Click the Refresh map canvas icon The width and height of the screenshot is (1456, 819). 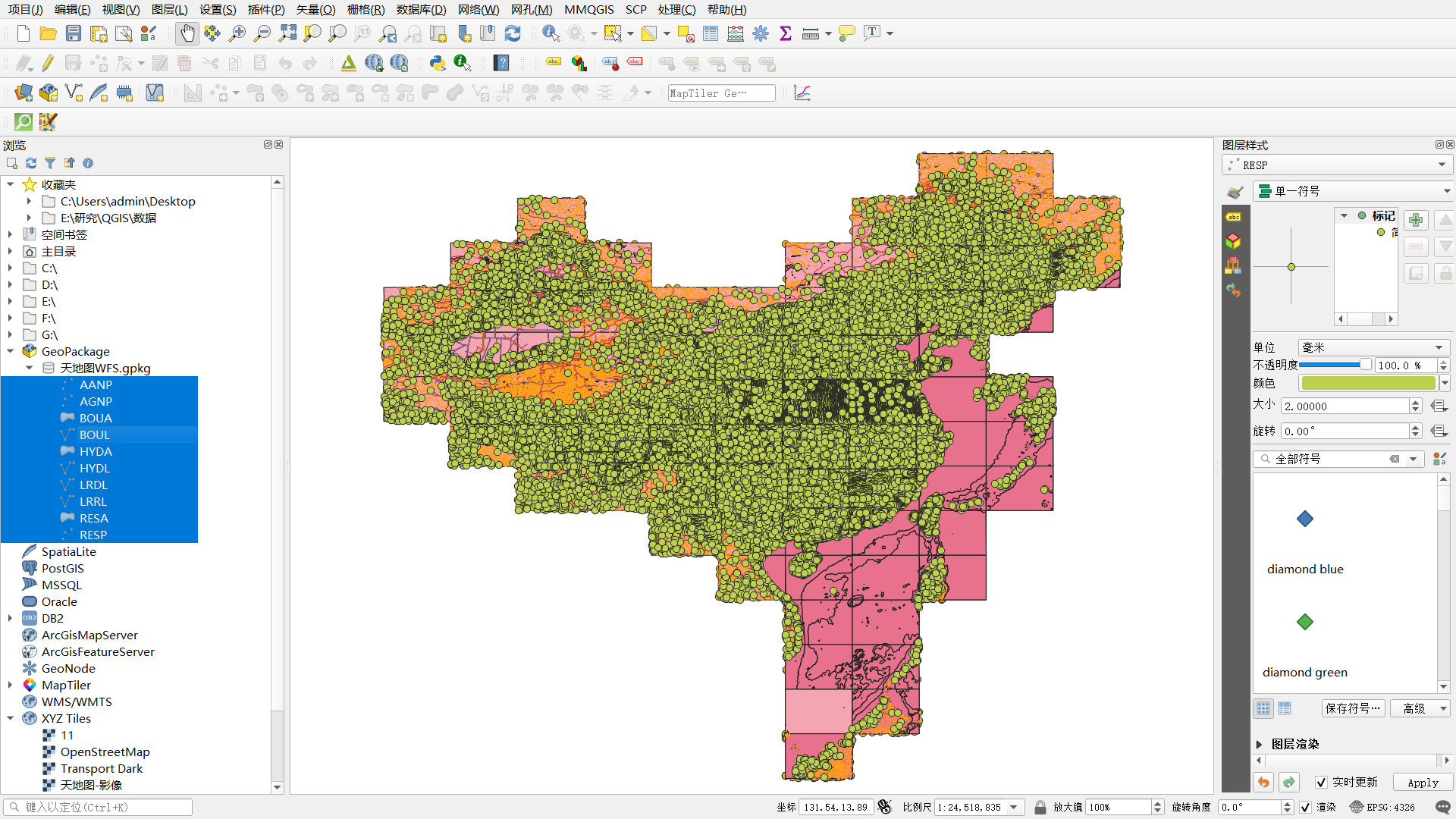click(x=513, y=33)
